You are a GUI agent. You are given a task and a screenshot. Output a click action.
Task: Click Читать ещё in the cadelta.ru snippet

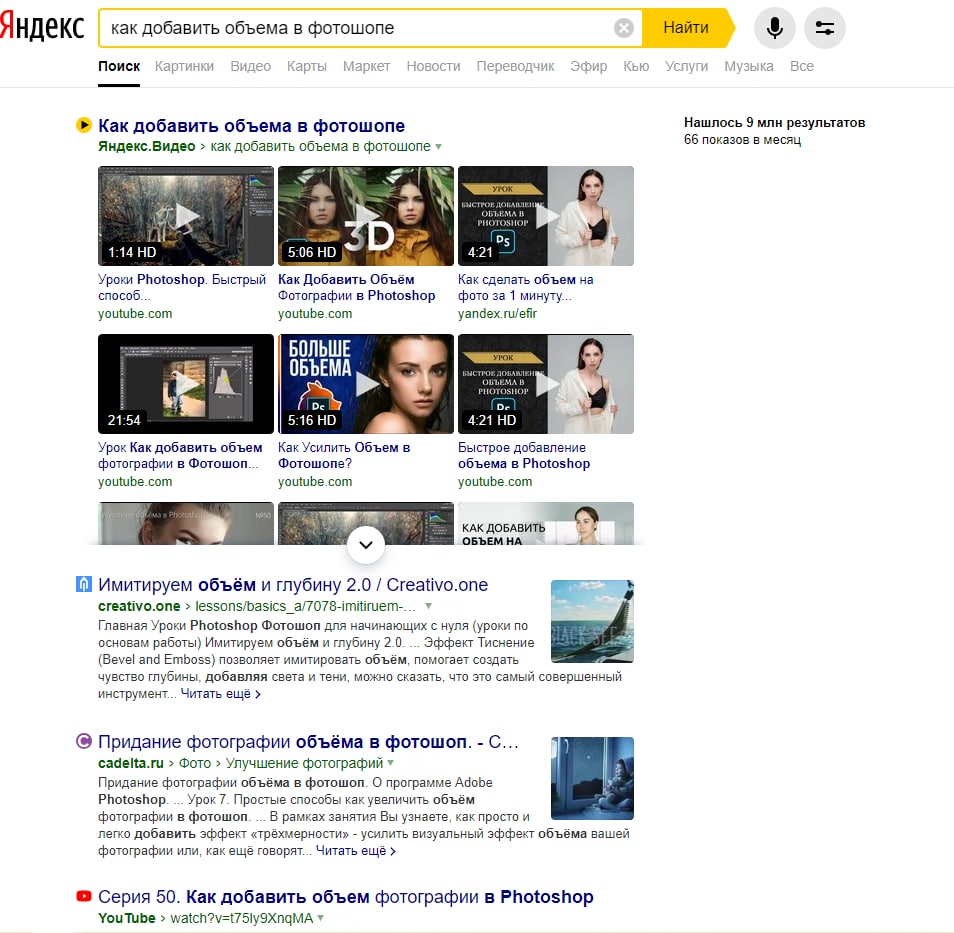356,851
